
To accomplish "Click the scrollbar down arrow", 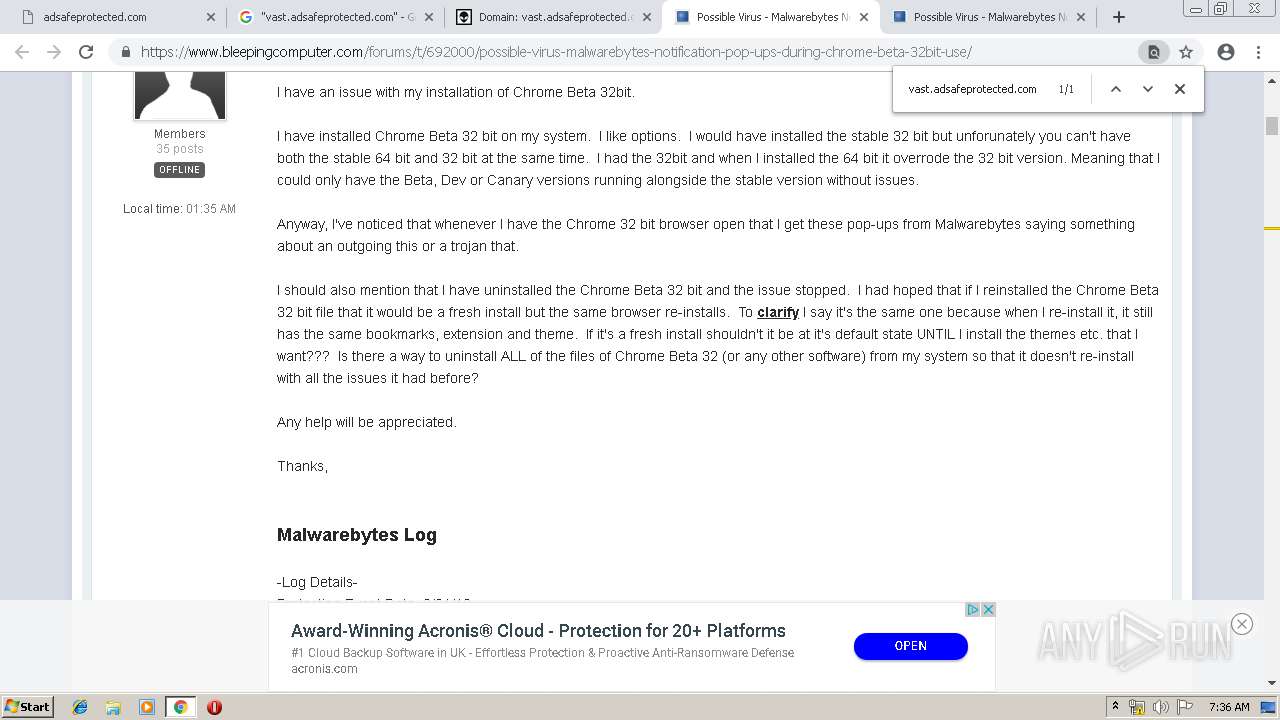I will pyautogui.click(x=1272, y=683).
